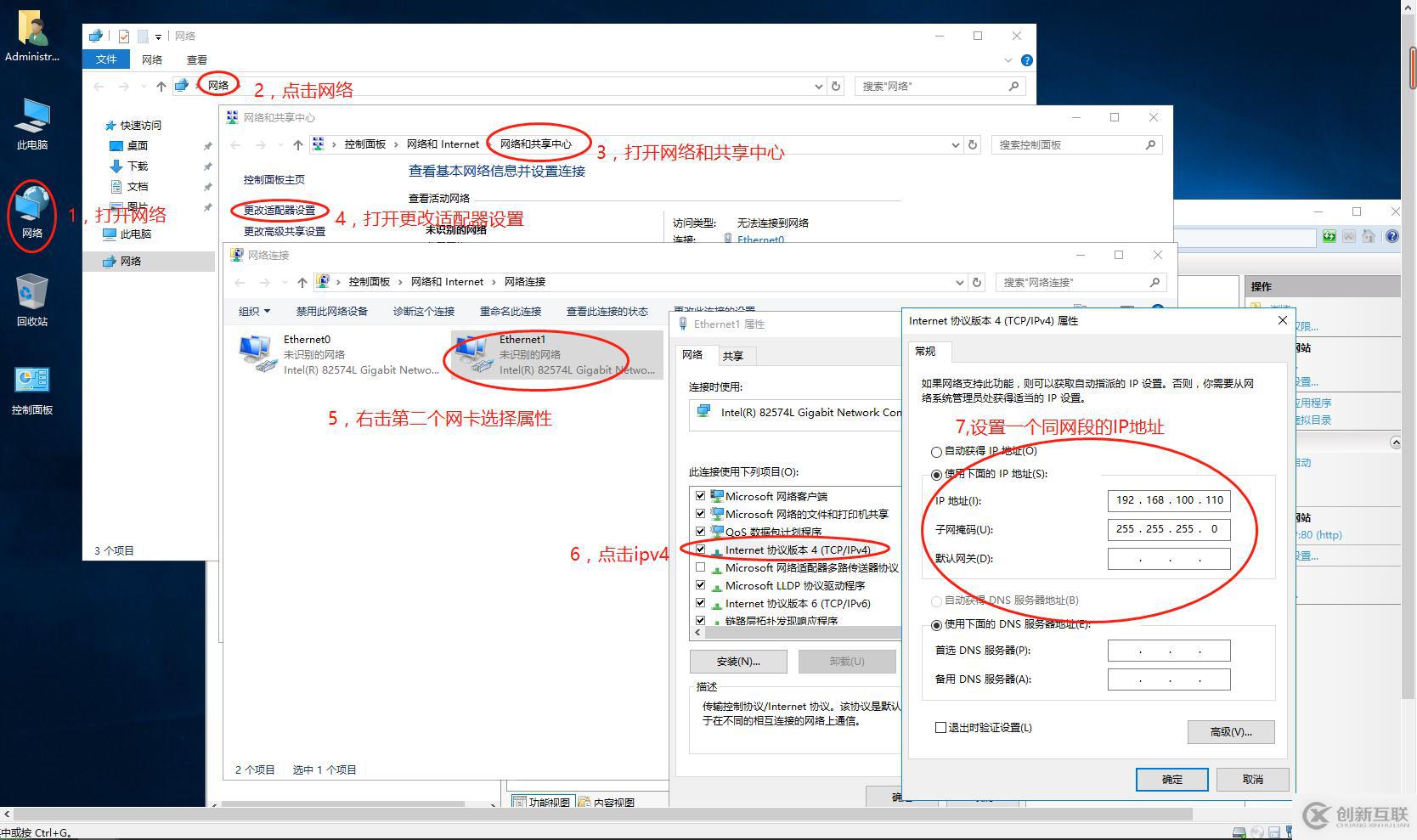This screenshot has width=1417, height=840.
Task: Open the 组织 dropdown menu
Action: point(254,311)
